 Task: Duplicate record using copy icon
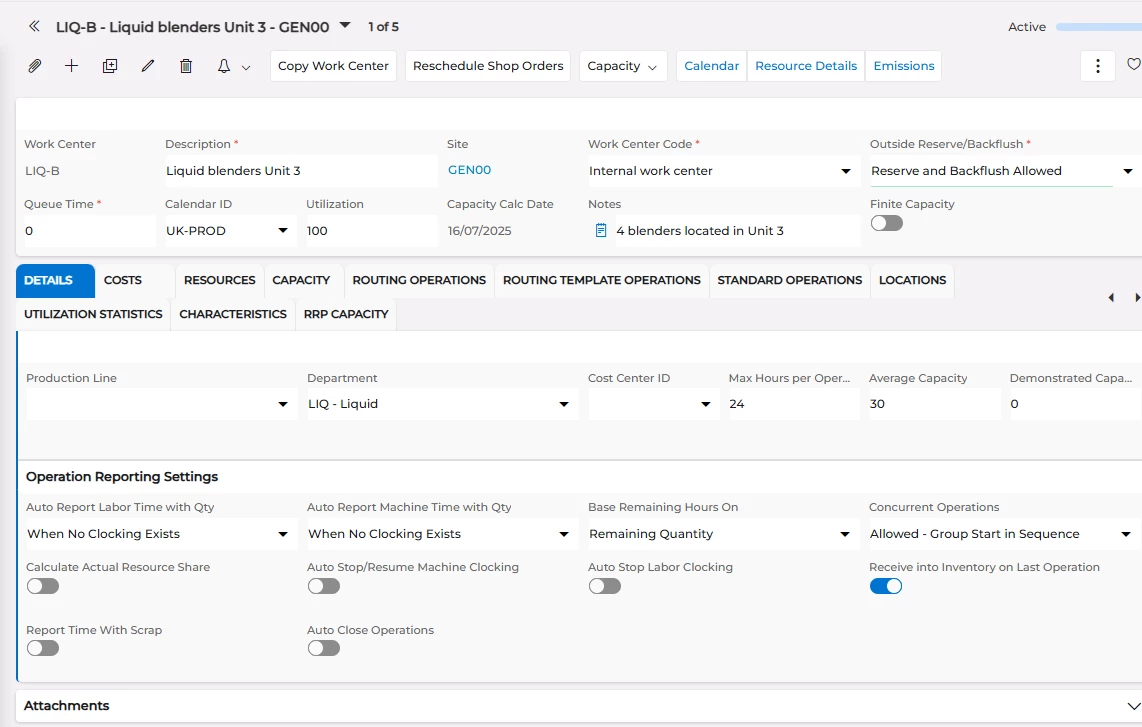[x=110, y=66]
